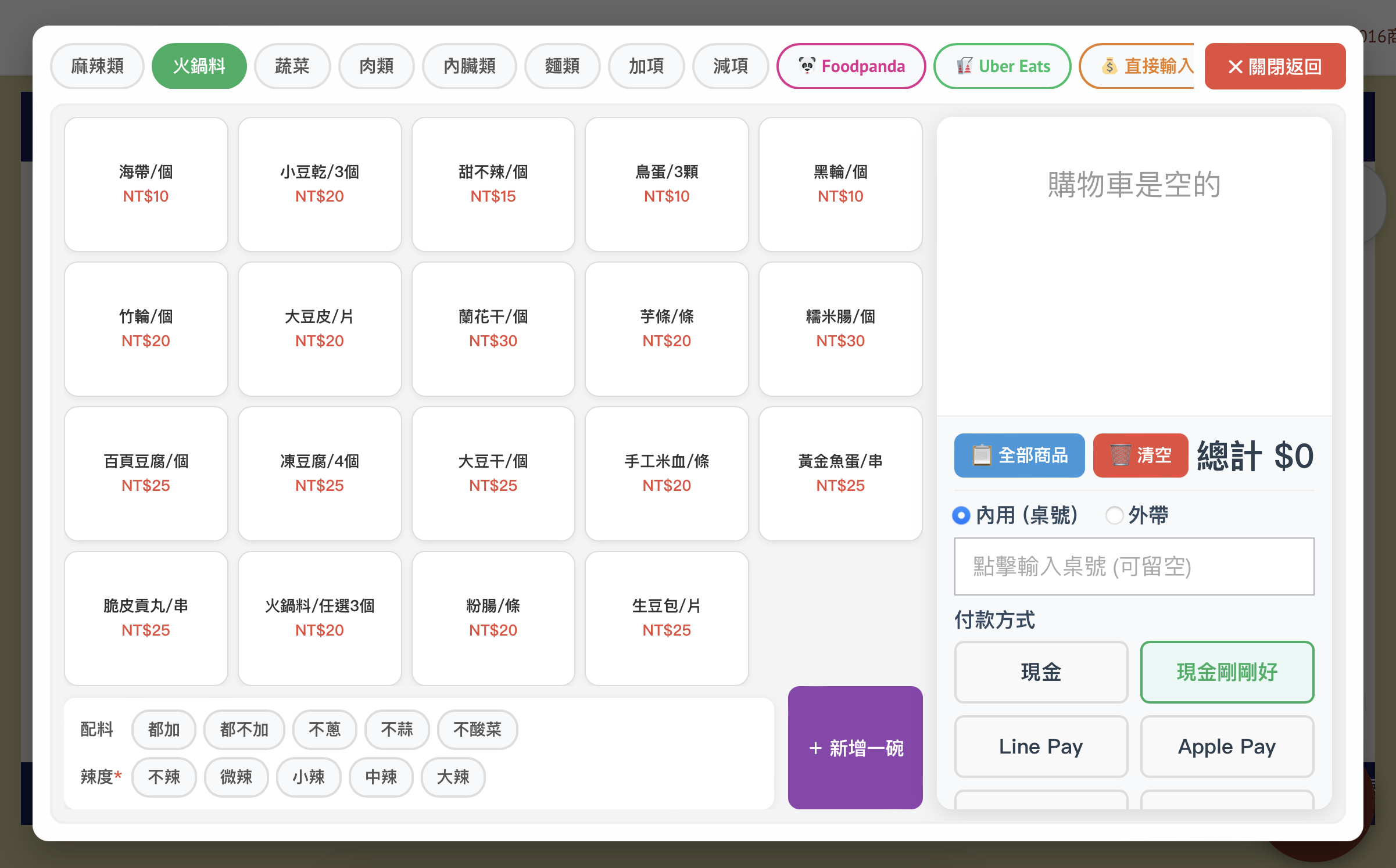Image resolution: width=1396 pixels, height=868 pixels.
Task: Toggle the 都加 topping option
Action: pos(164,730)
